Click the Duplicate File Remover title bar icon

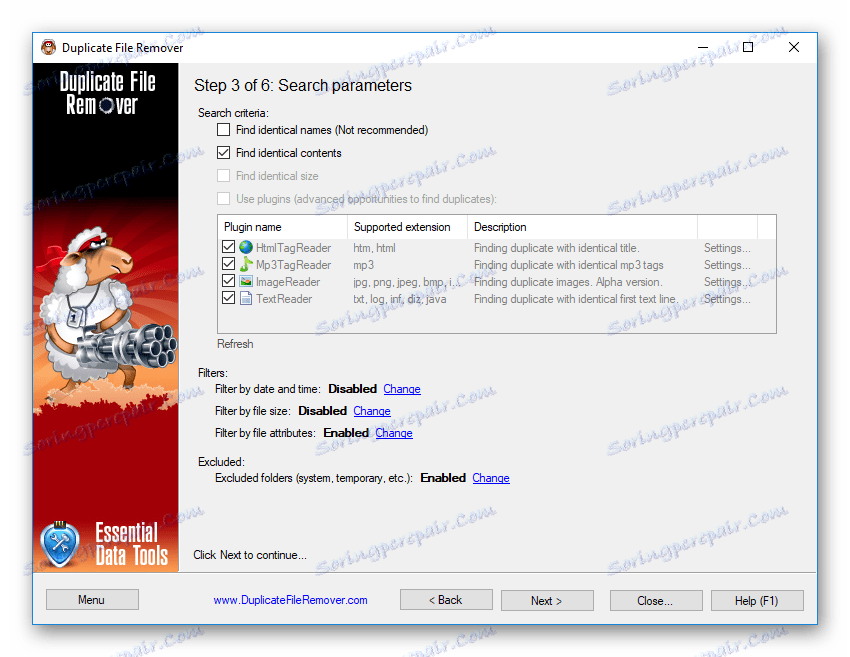coord(49,48)
